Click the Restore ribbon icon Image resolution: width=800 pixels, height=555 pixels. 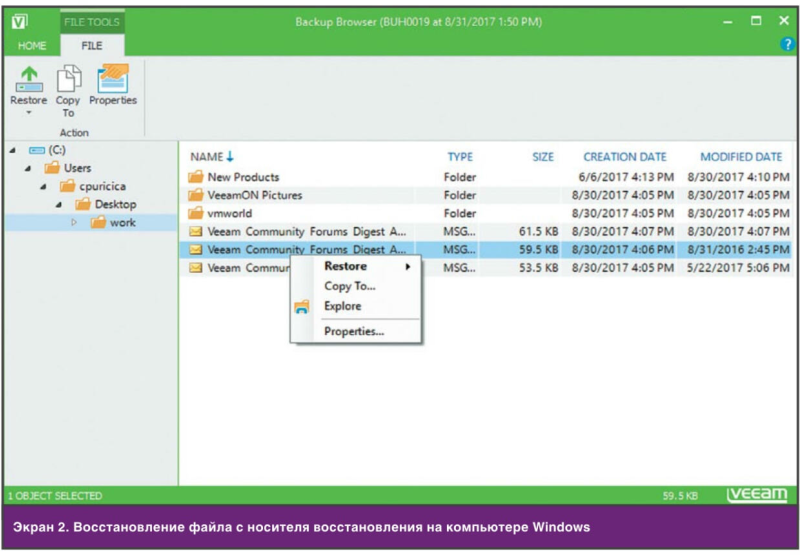tap(29, 79)
